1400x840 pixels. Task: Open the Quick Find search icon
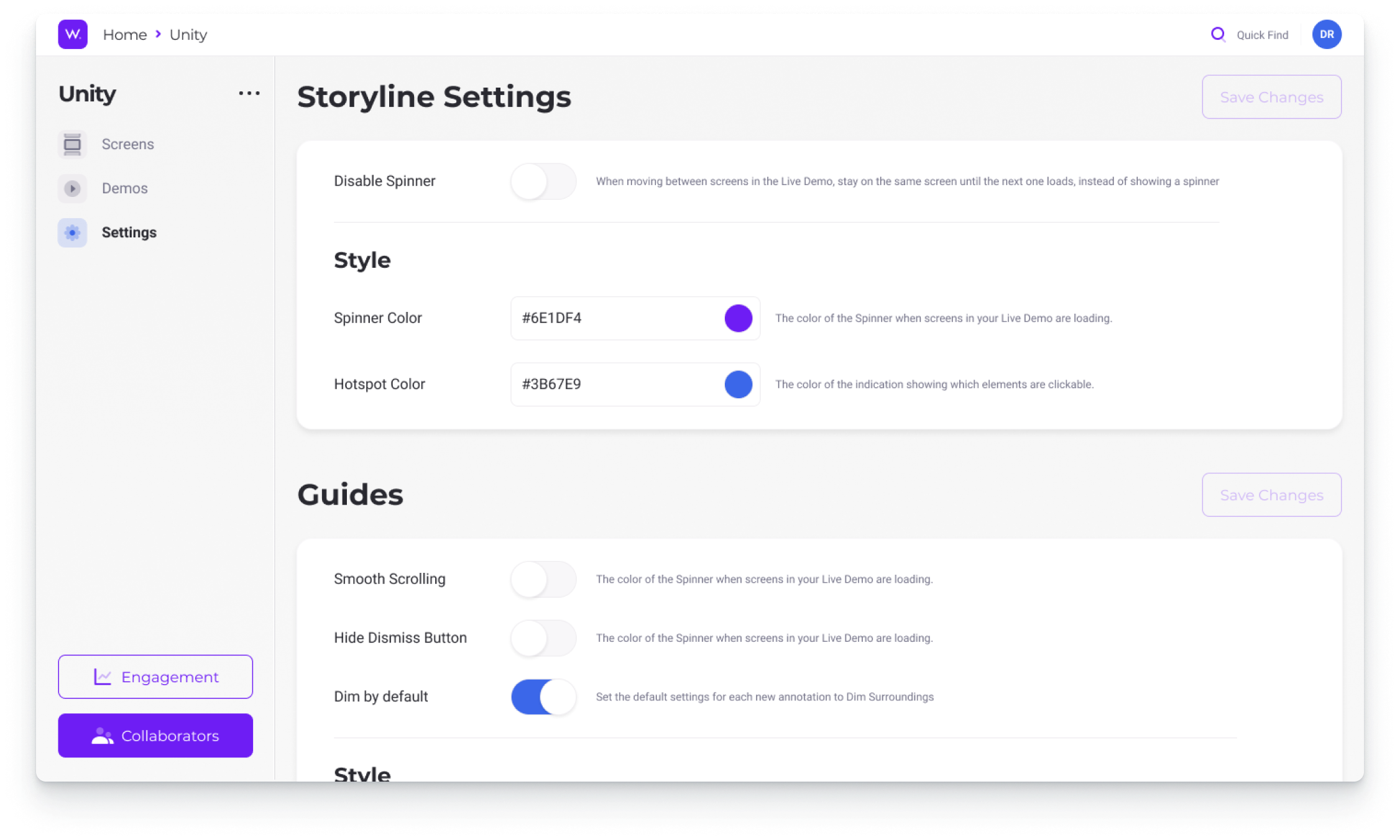(x=1218, y=34)
